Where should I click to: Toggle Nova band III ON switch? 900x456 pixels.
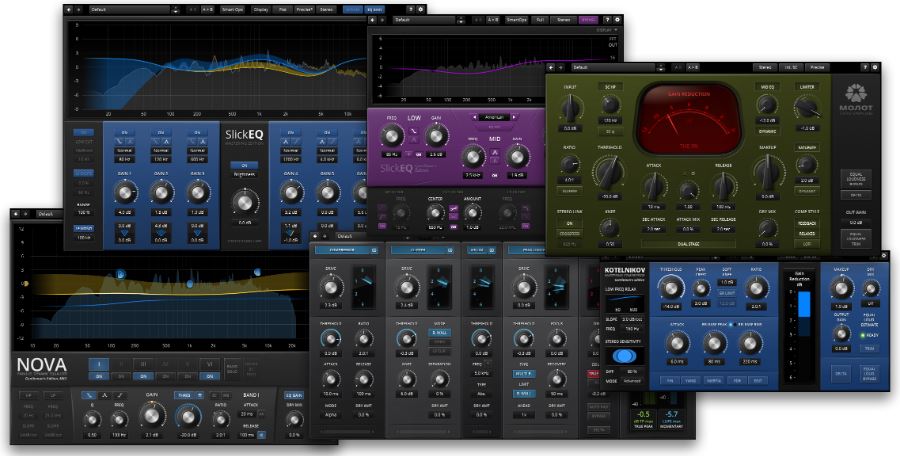[143, 376]
